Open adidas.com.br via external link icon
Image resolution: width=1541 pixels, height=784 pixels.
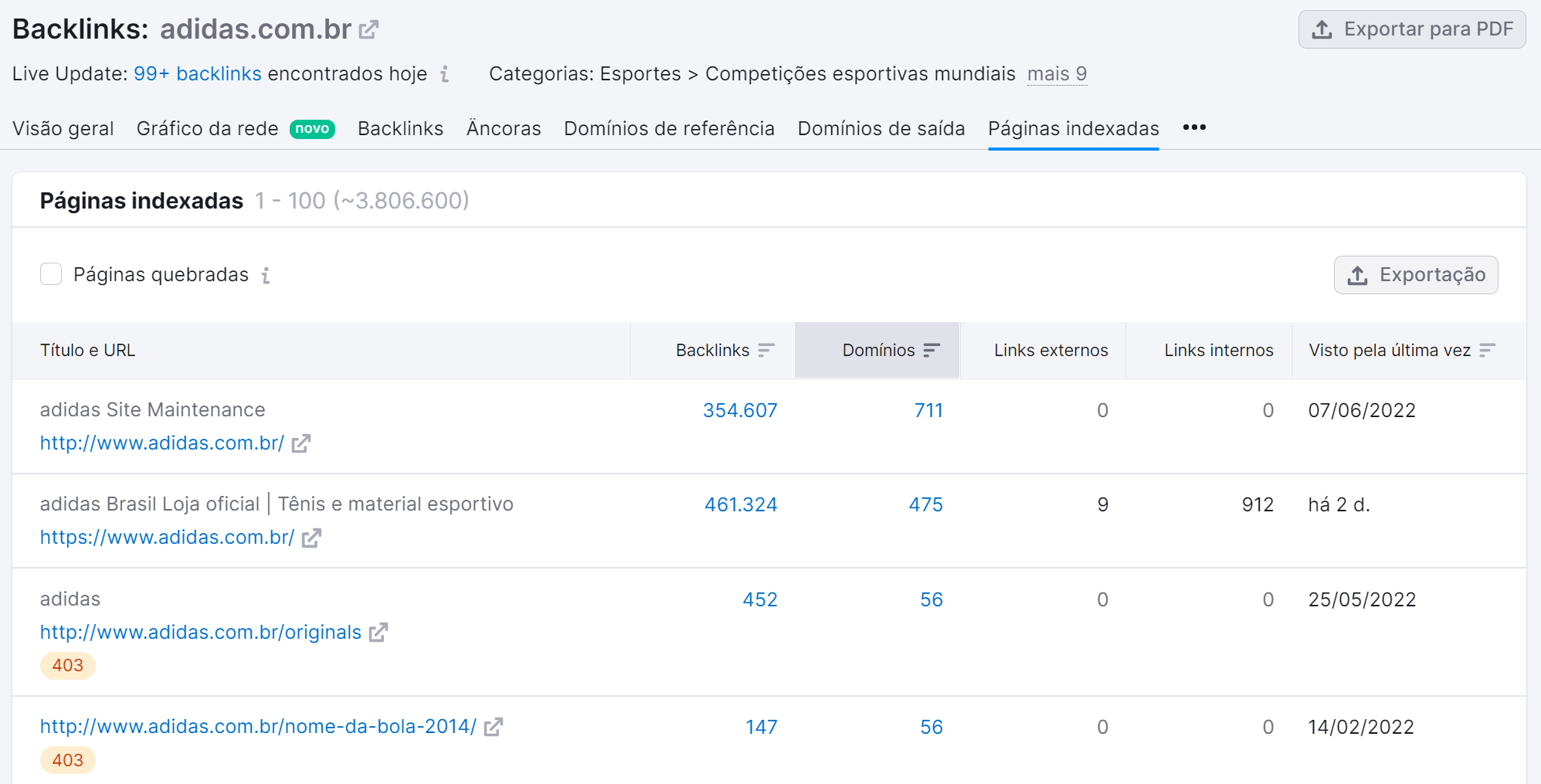tap(369, 28)
